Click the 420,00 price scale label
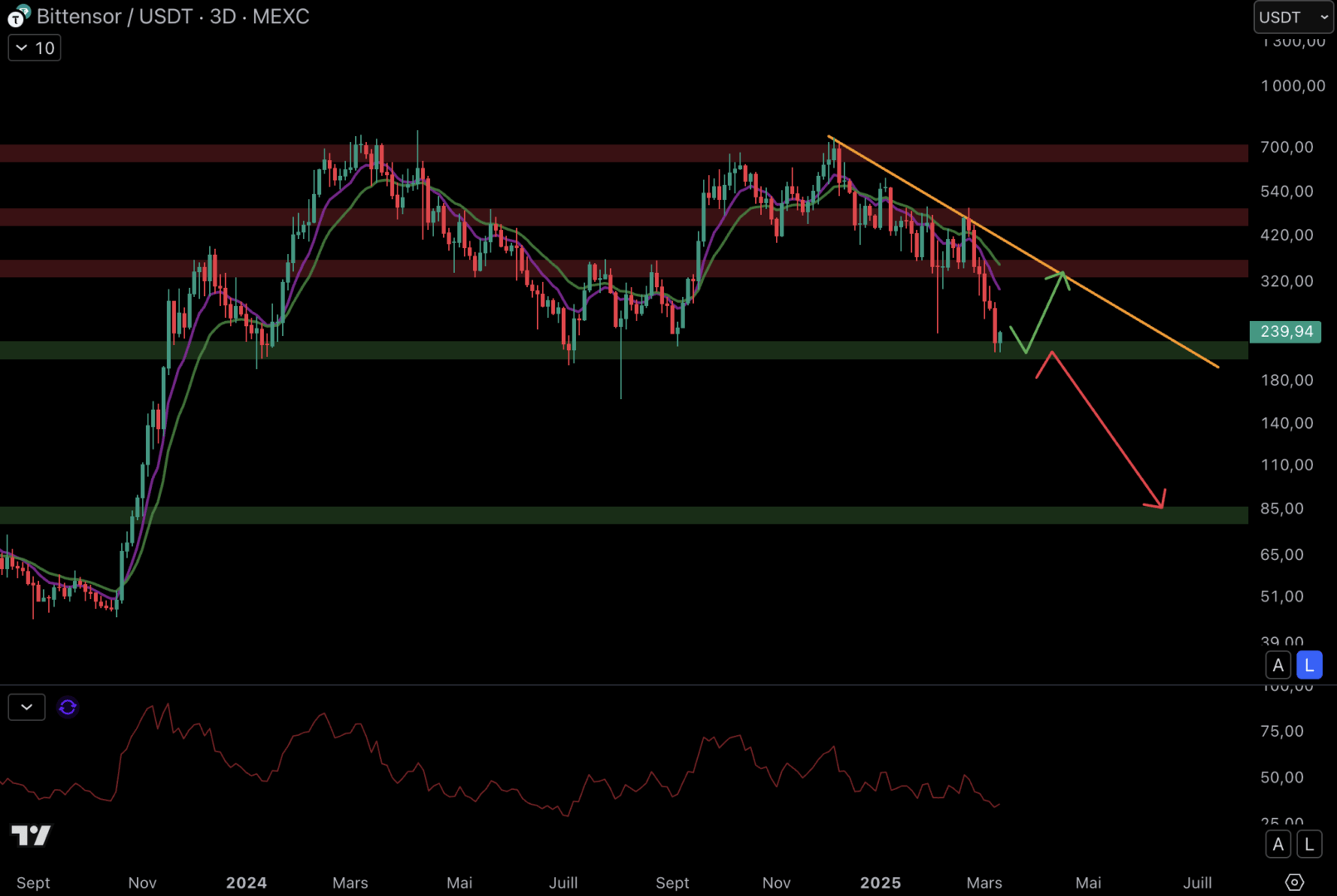The width and height of the screenshot is (1337, 896). [1287, 235]
